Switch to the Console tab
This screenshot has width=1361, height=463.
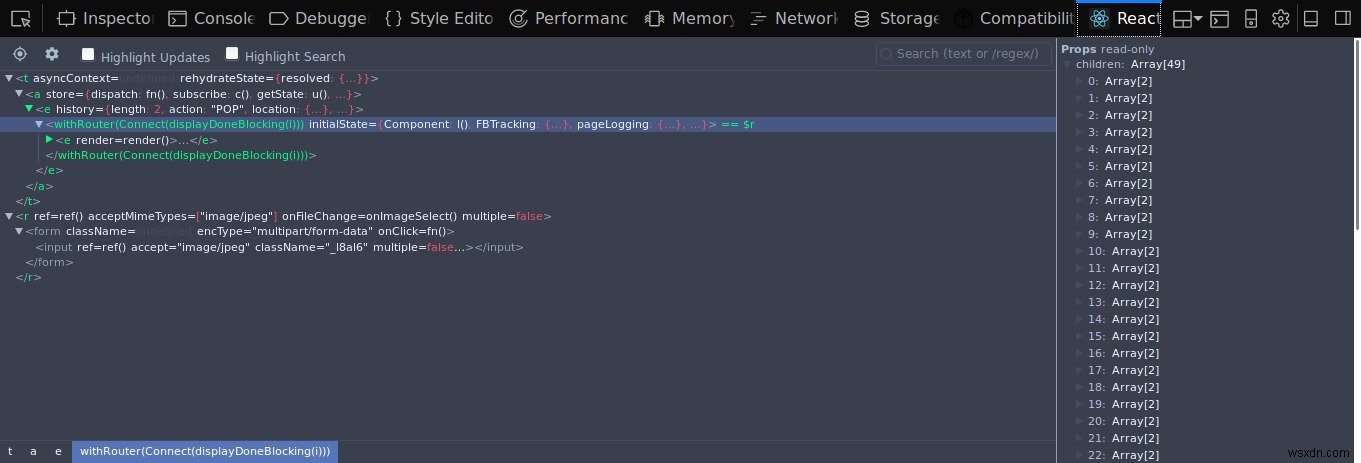(211, 18)
